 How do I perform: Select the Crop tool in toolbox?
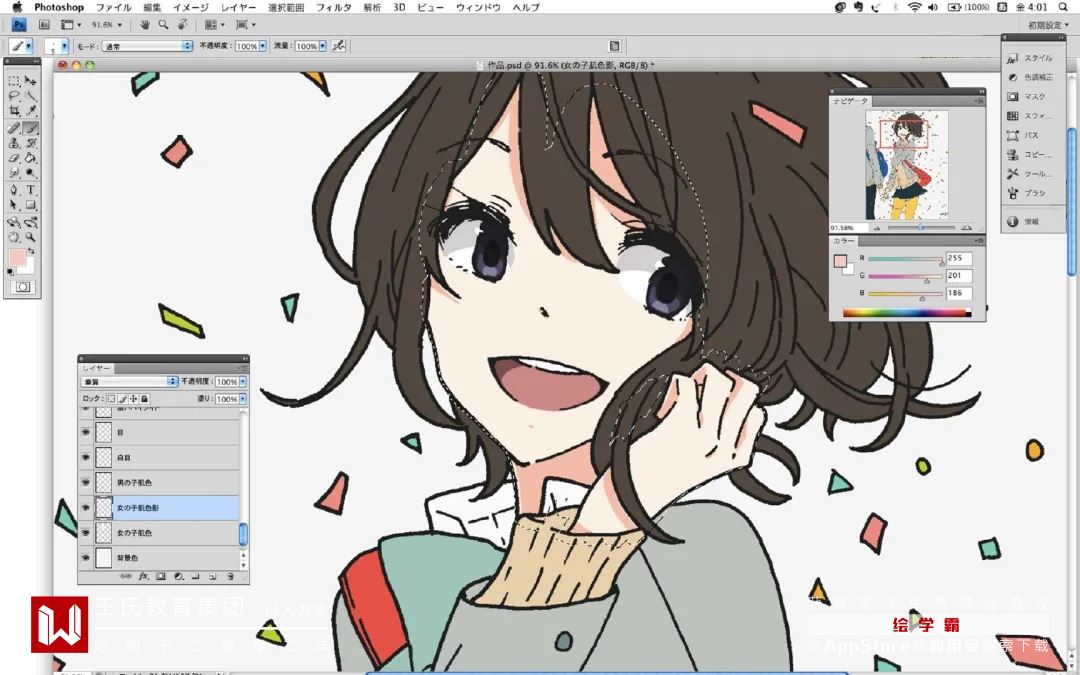coord(14,111)
